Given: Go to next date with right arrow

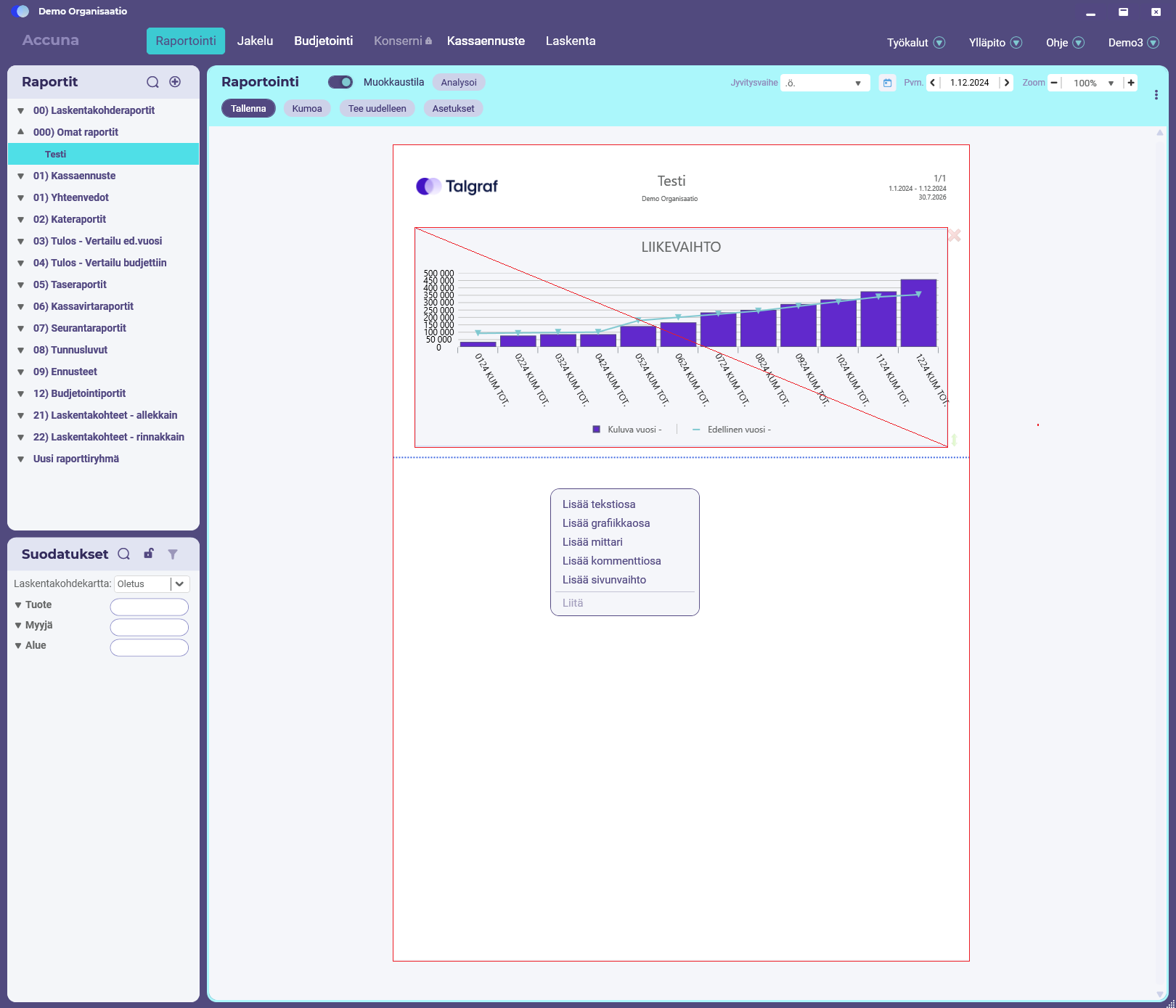Looking at the screenshot, I should coord(1006,83).
